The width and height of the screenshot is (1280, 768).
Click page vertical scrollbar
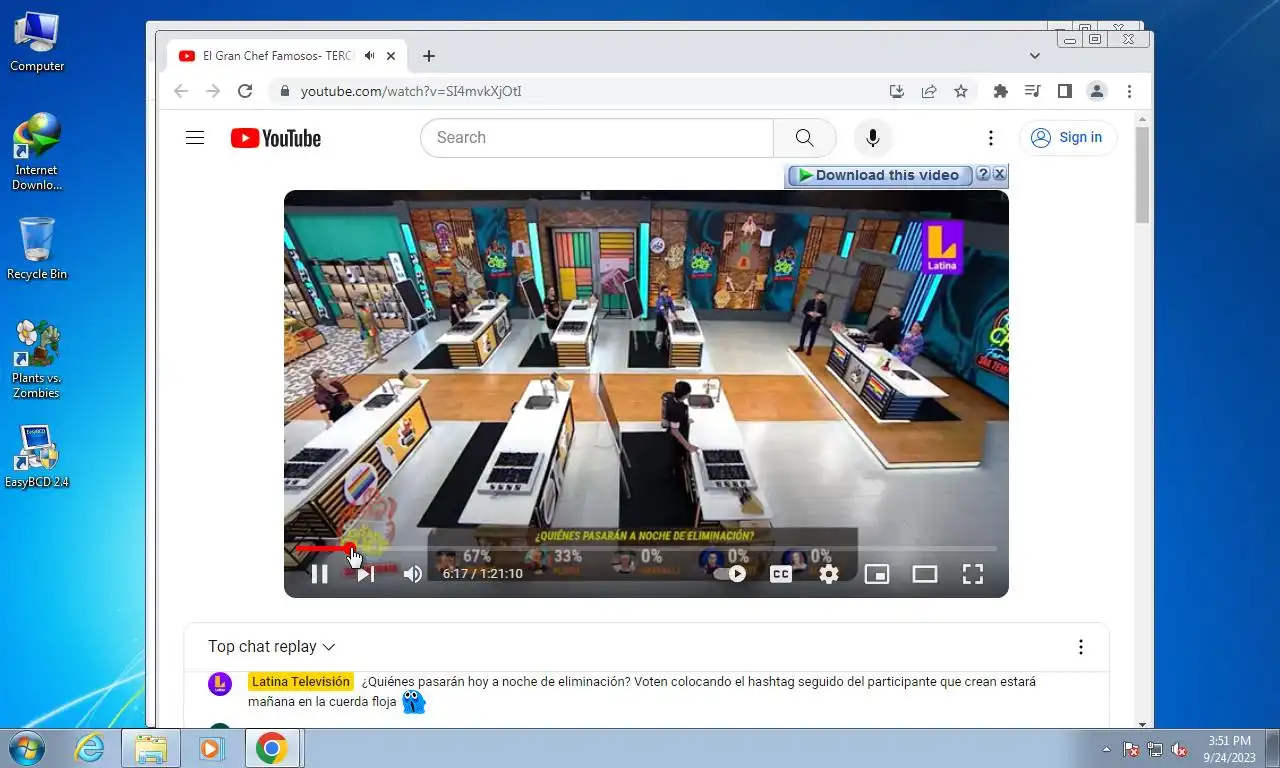(1143, 175)
